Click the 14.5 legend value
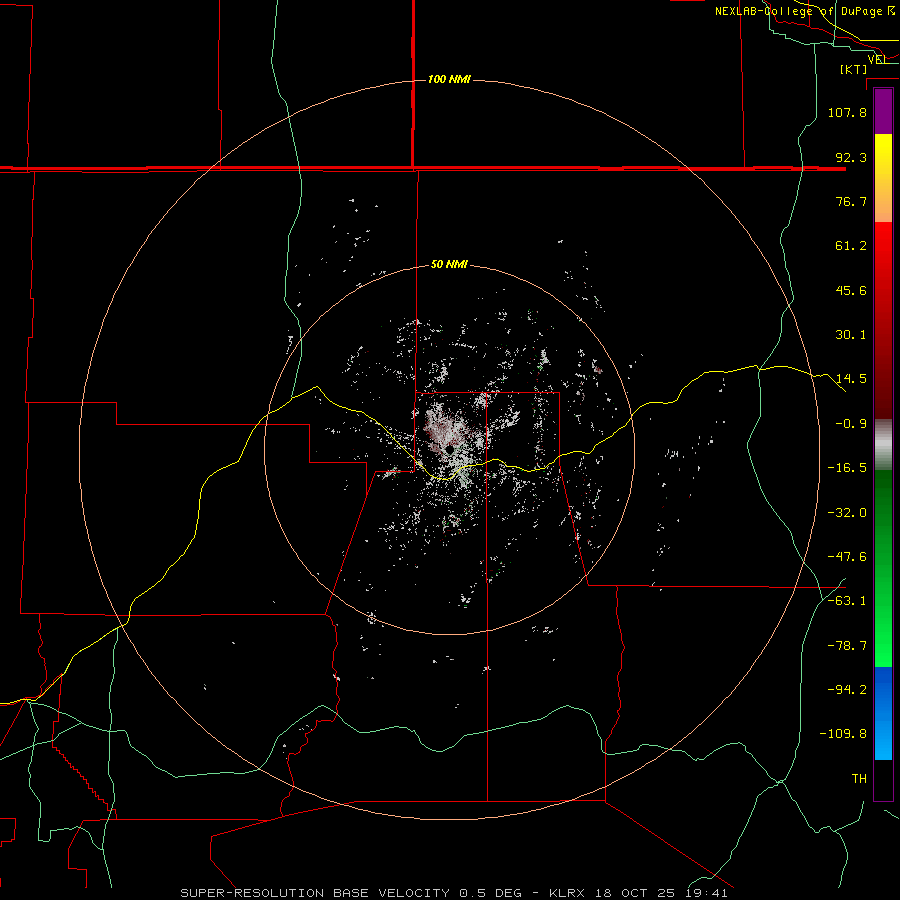Image resolution: width=900 pixels, height=900 pixels. point(851,379)
